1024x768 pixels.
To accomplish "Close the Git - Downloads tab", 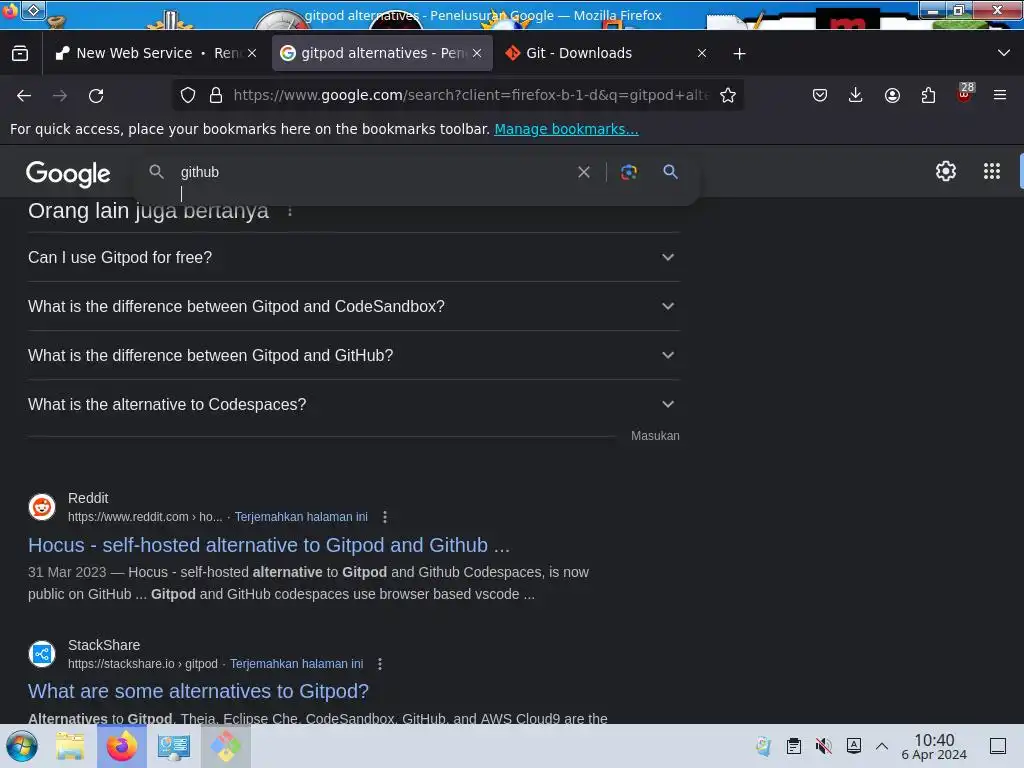I will pyautogui.click(x=702, y=53).
